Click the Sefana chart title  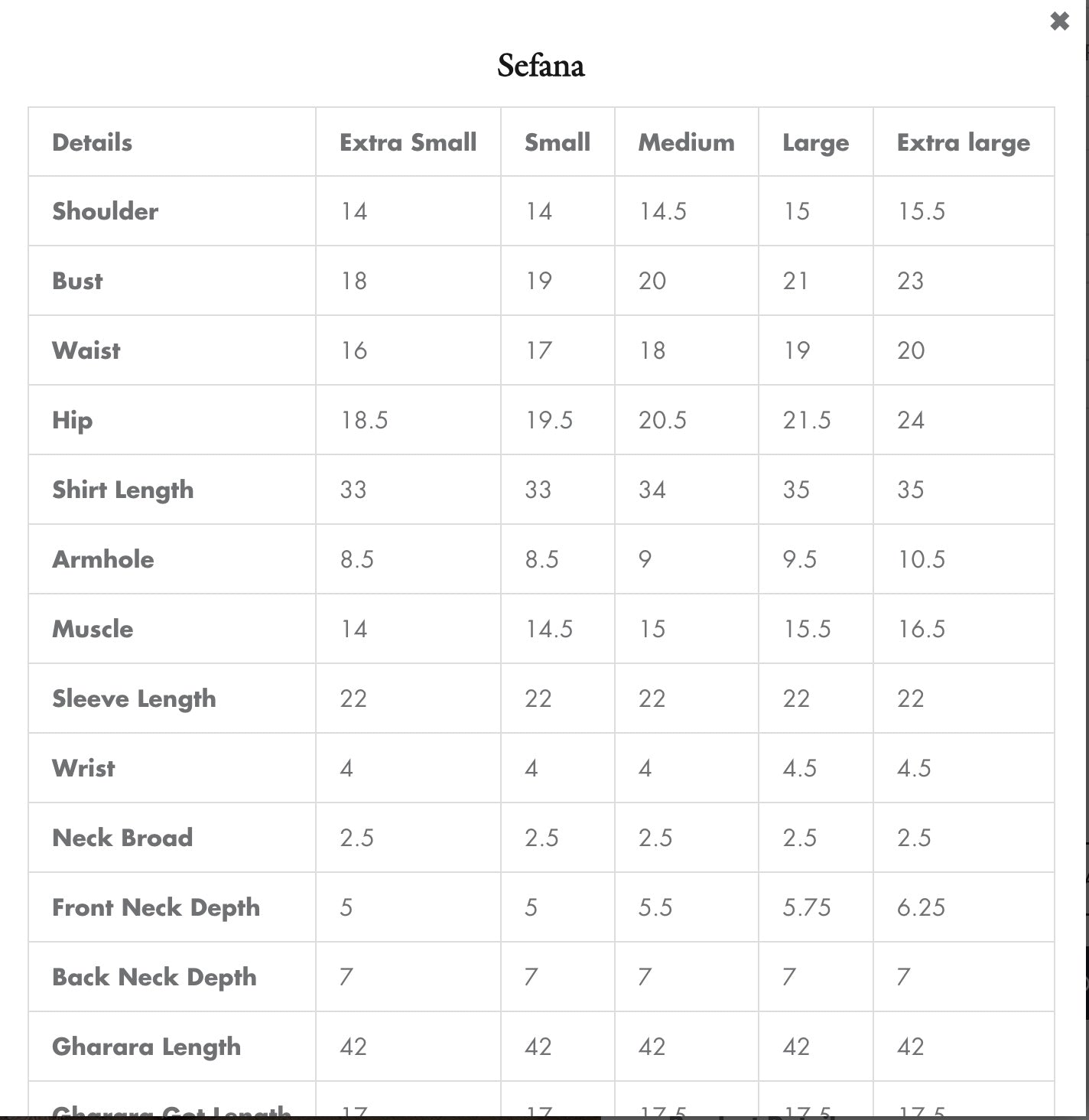[x=541, y=66]
